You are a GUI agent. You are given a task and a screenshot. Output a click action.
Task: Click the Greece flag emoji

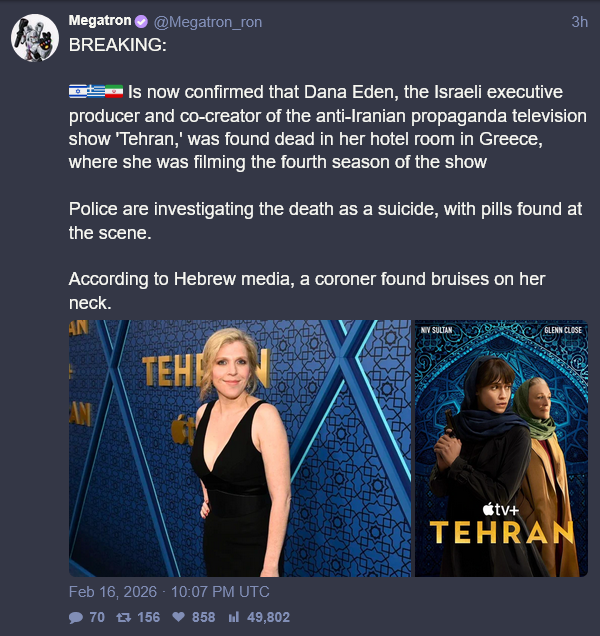(96, 92)
